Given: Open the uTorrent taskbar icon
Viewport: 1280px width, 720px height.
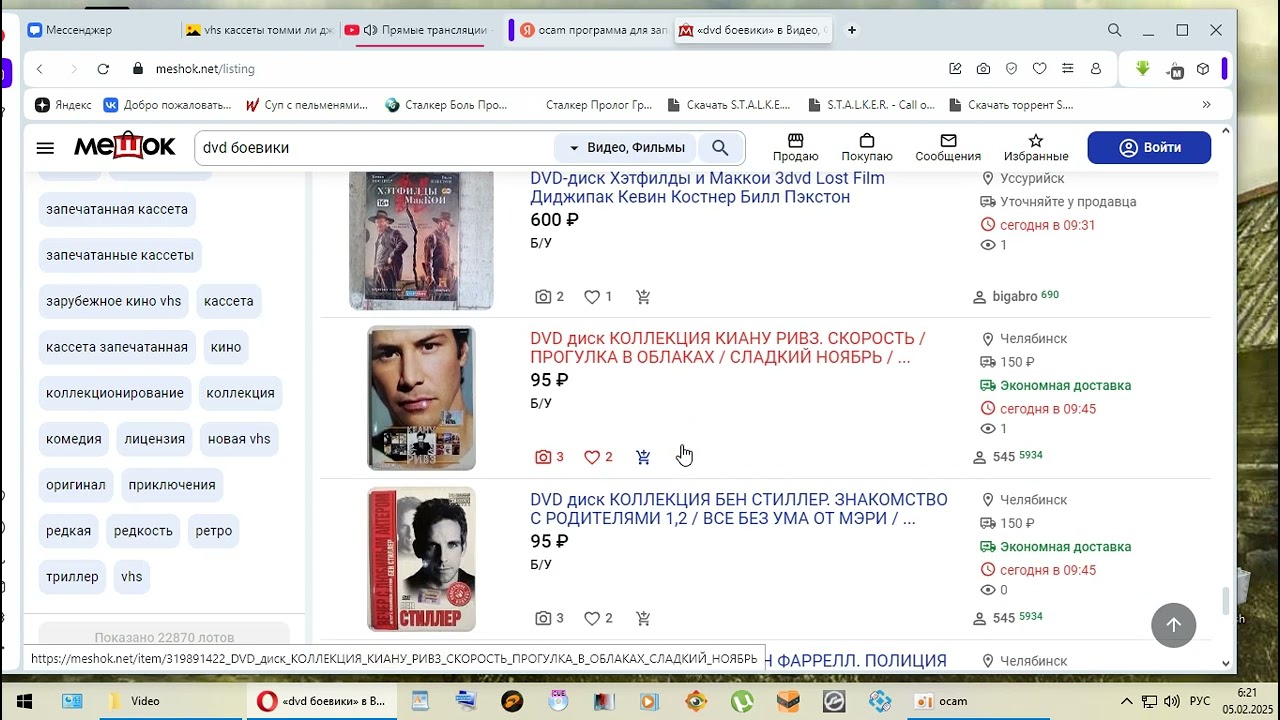Looking at the screenshot, I should pos(742,701).
